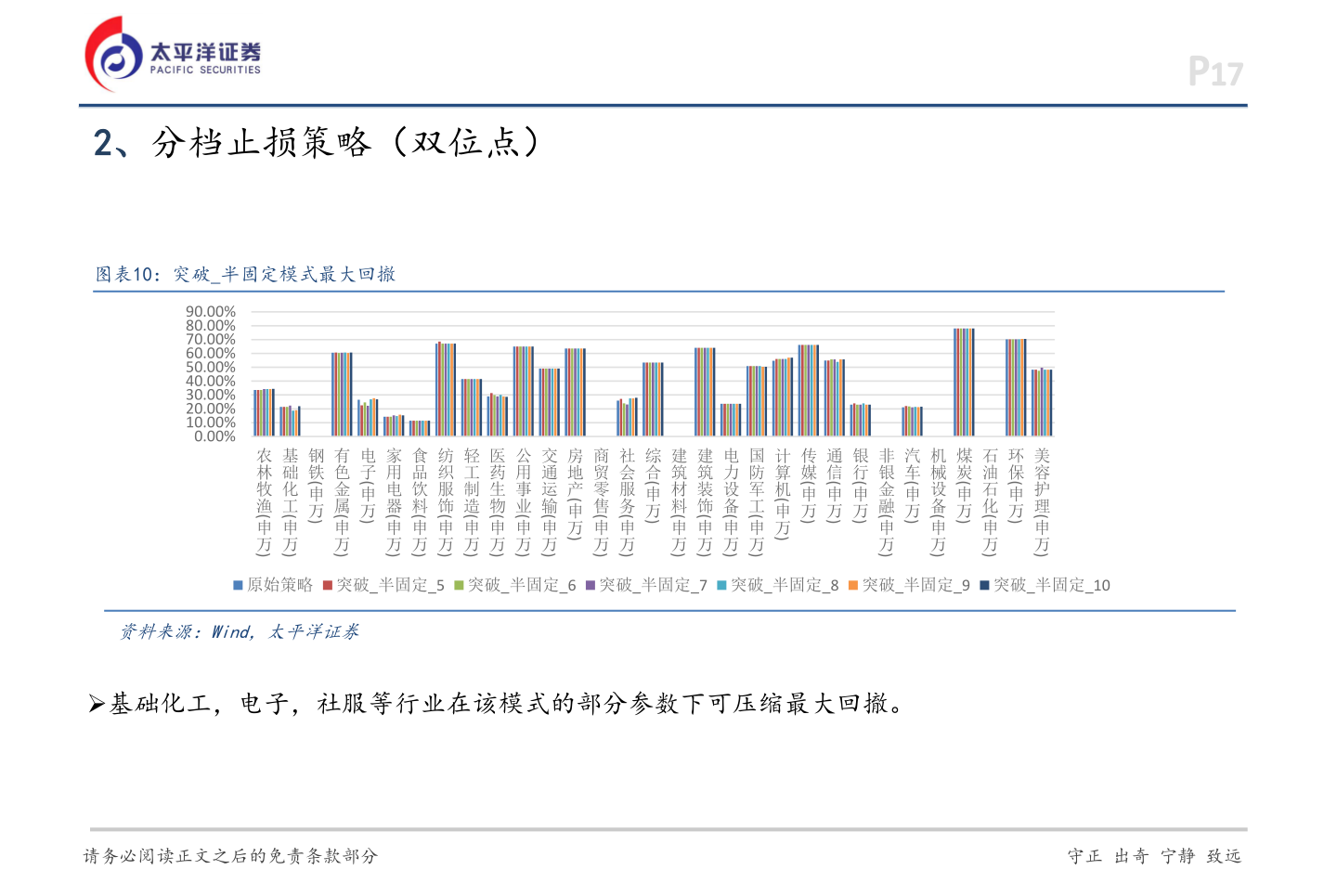Click the 0.00% y-axis label

[214, 436]
